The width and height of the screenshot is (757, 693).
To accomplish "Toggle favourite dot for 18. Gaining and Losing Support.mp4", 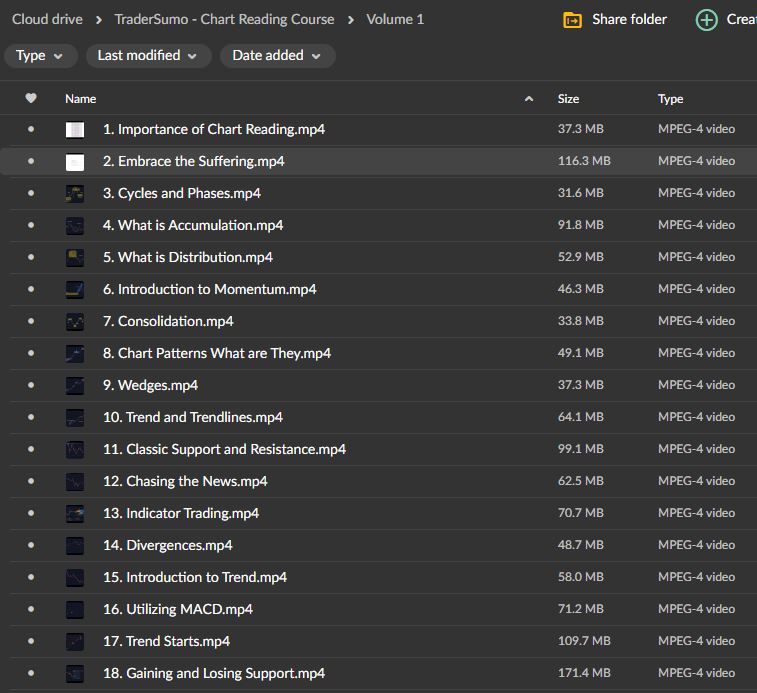I will tap(31, 673).
